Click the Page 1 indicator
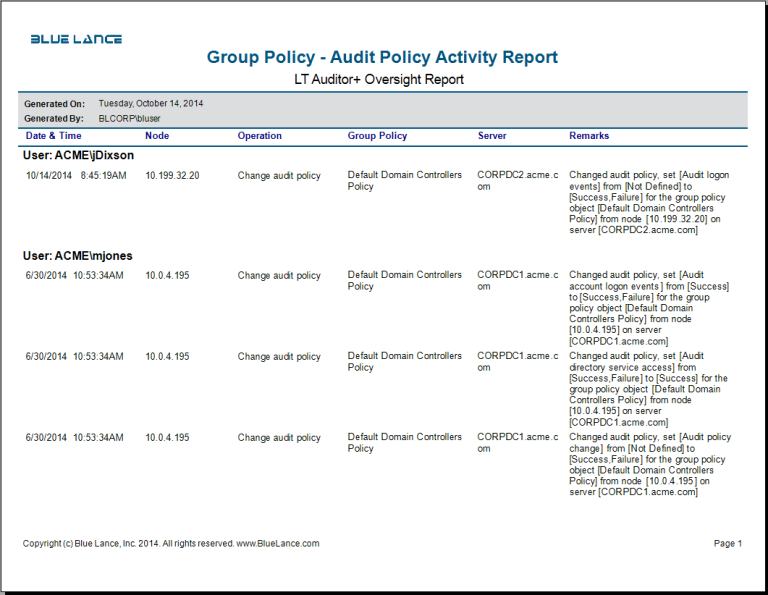This screenshot has width=768, height=595. pos(727,544)
